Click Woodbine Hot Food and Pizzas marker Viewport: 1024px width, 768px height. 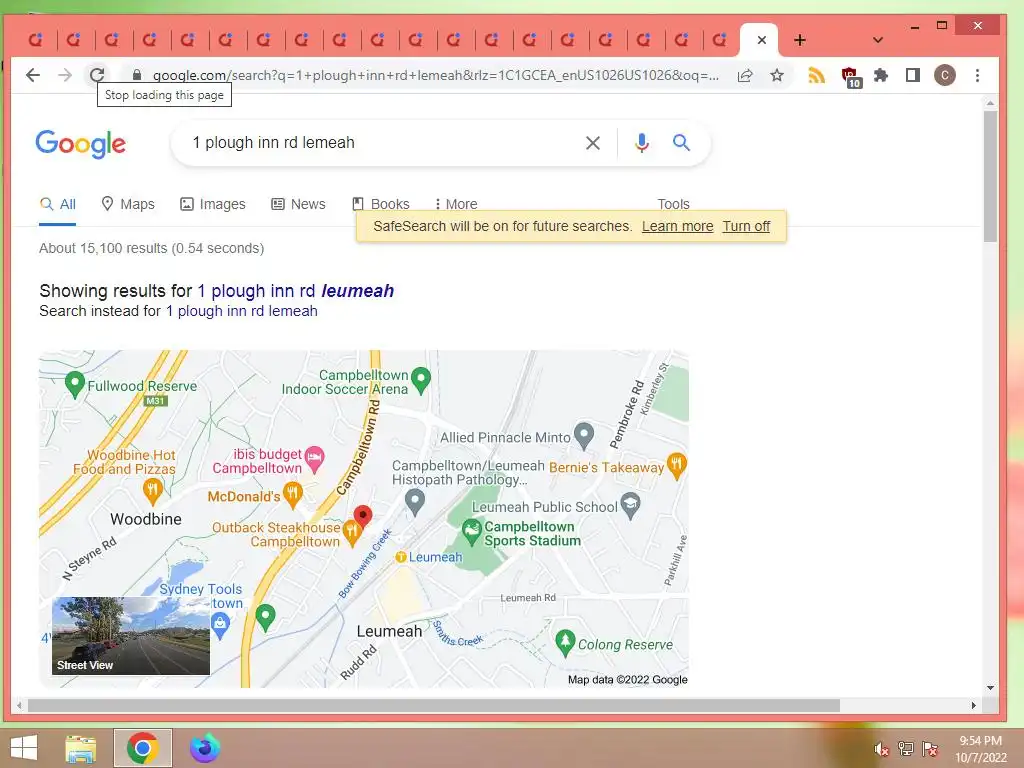[152, 491]
